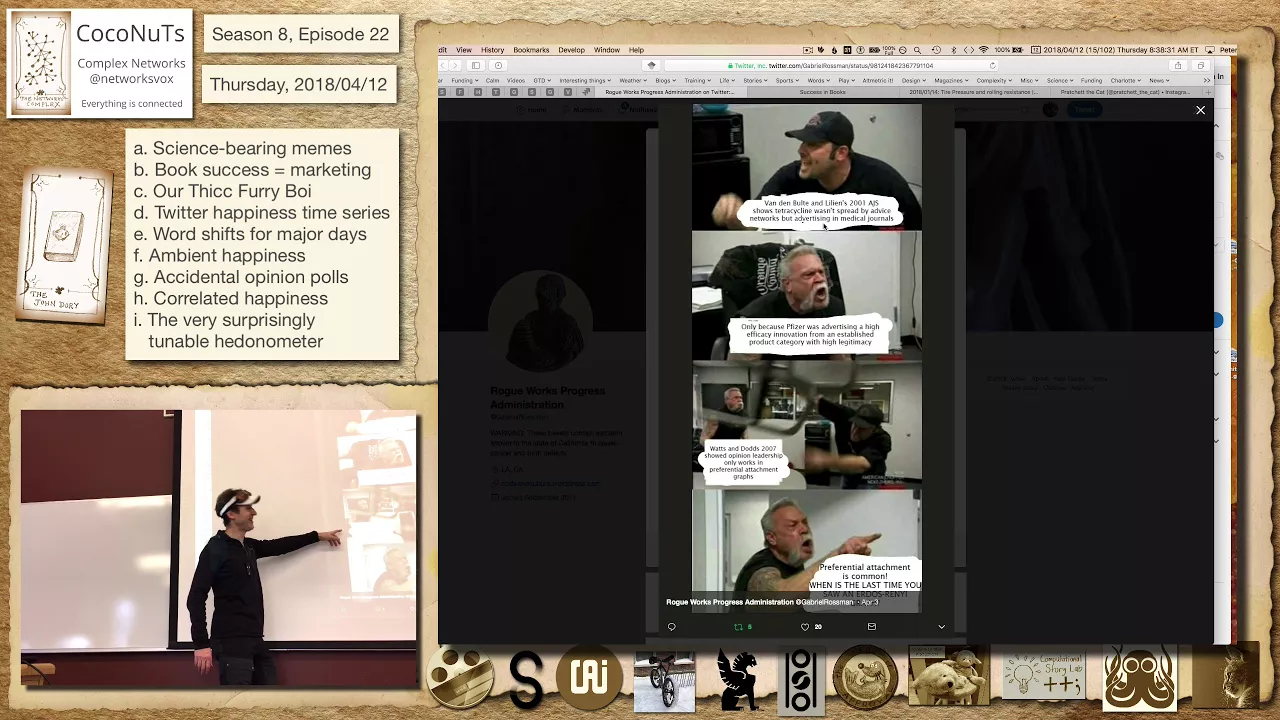
Task: Open the Develop menu
Action: point(572,50)
